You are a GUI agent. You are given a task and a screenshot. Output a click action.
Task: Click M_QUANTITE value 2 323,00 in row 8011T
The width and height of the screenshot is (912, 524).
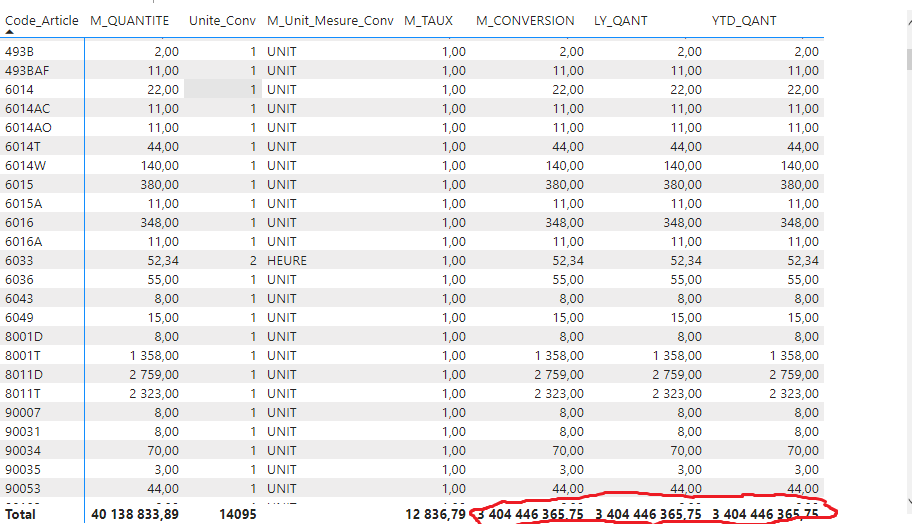point(154,394)
